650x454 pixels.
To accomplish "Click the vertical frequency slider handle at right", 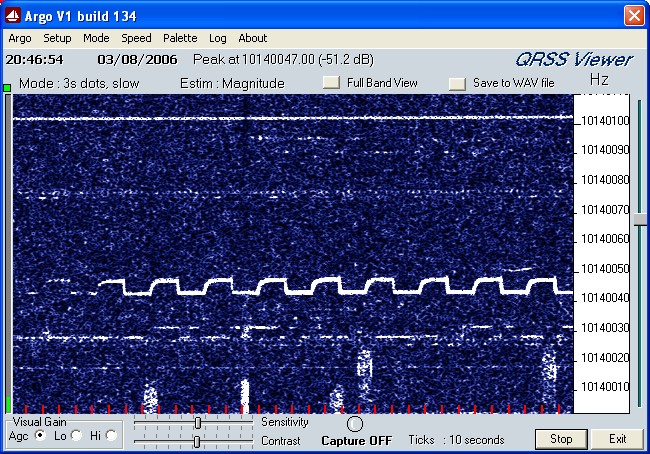I will (x=640, y=219).
